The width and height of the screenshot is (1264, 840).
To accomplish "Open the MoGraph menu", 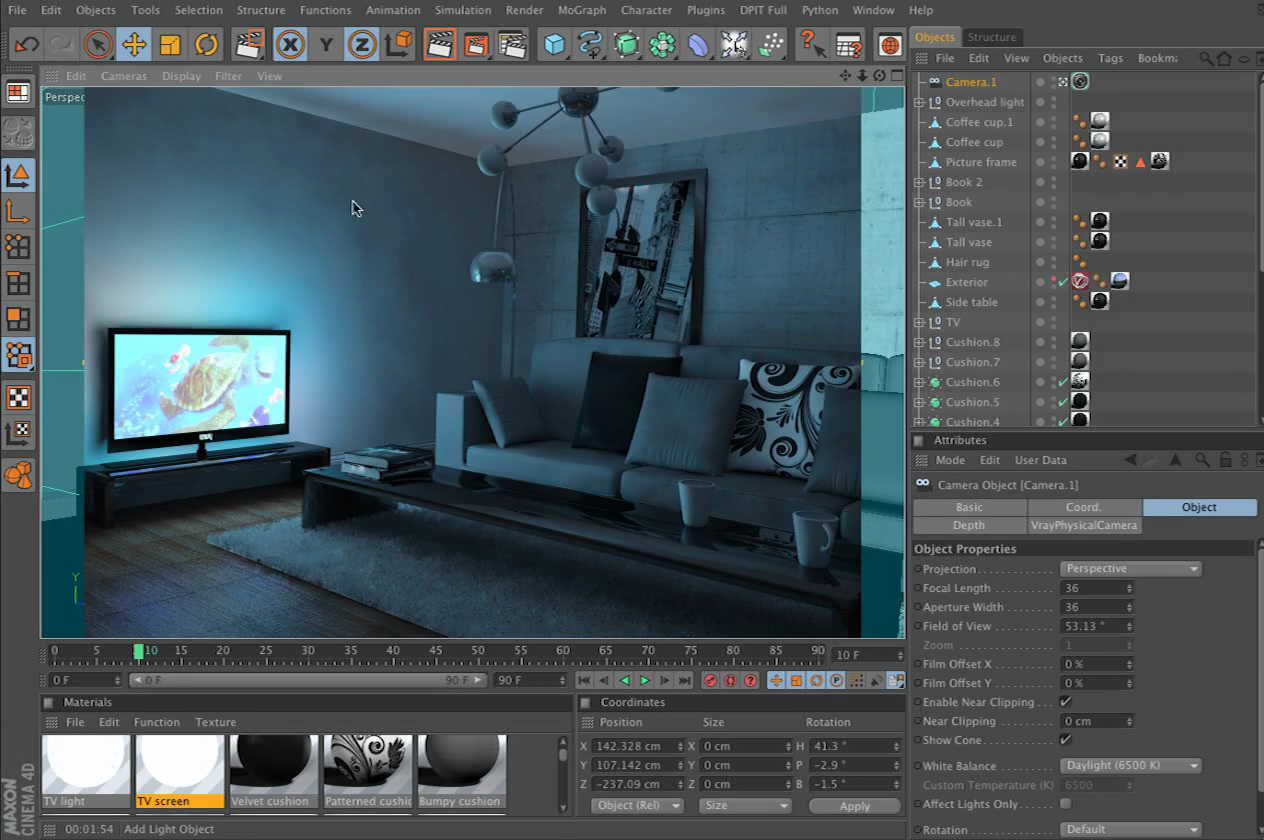I will [x=581, y=10].
